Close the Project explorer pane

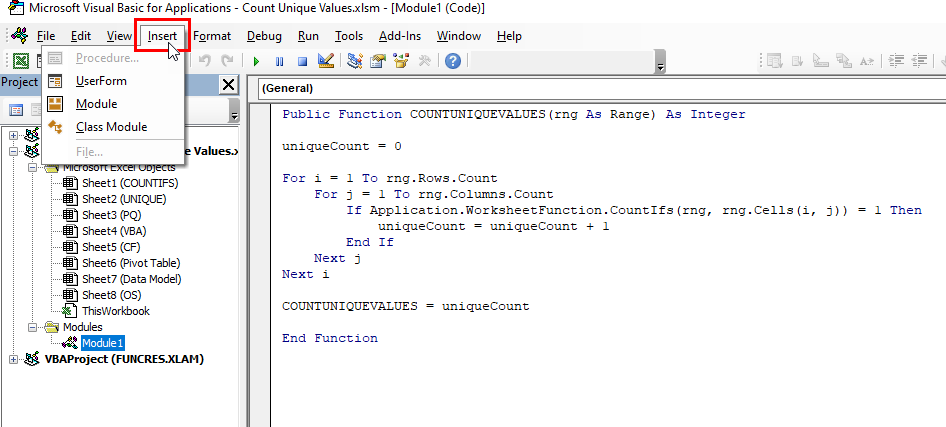(x=228, y=85)
